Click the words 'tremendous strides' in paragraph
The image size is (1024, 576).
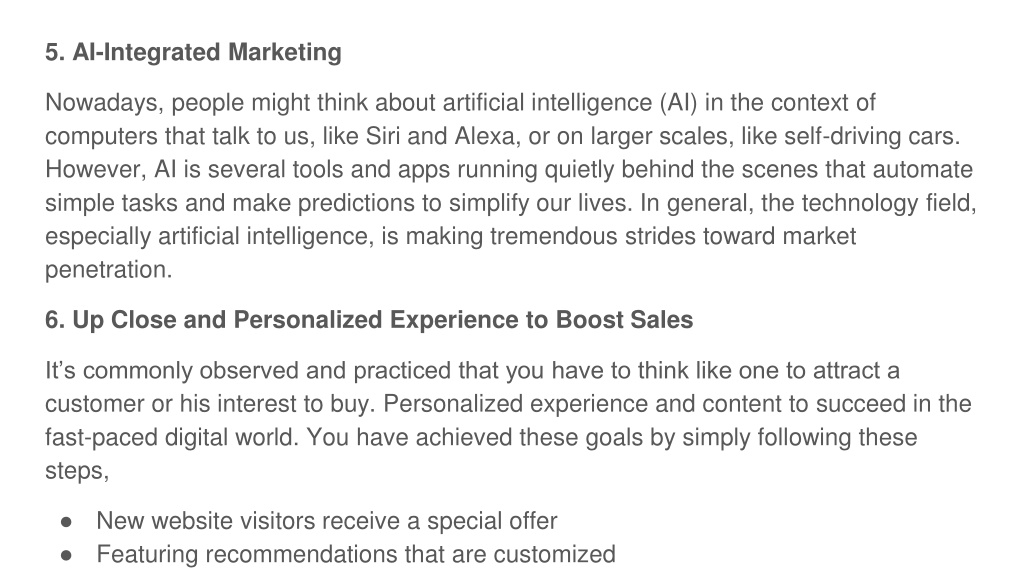pos(593,236)
